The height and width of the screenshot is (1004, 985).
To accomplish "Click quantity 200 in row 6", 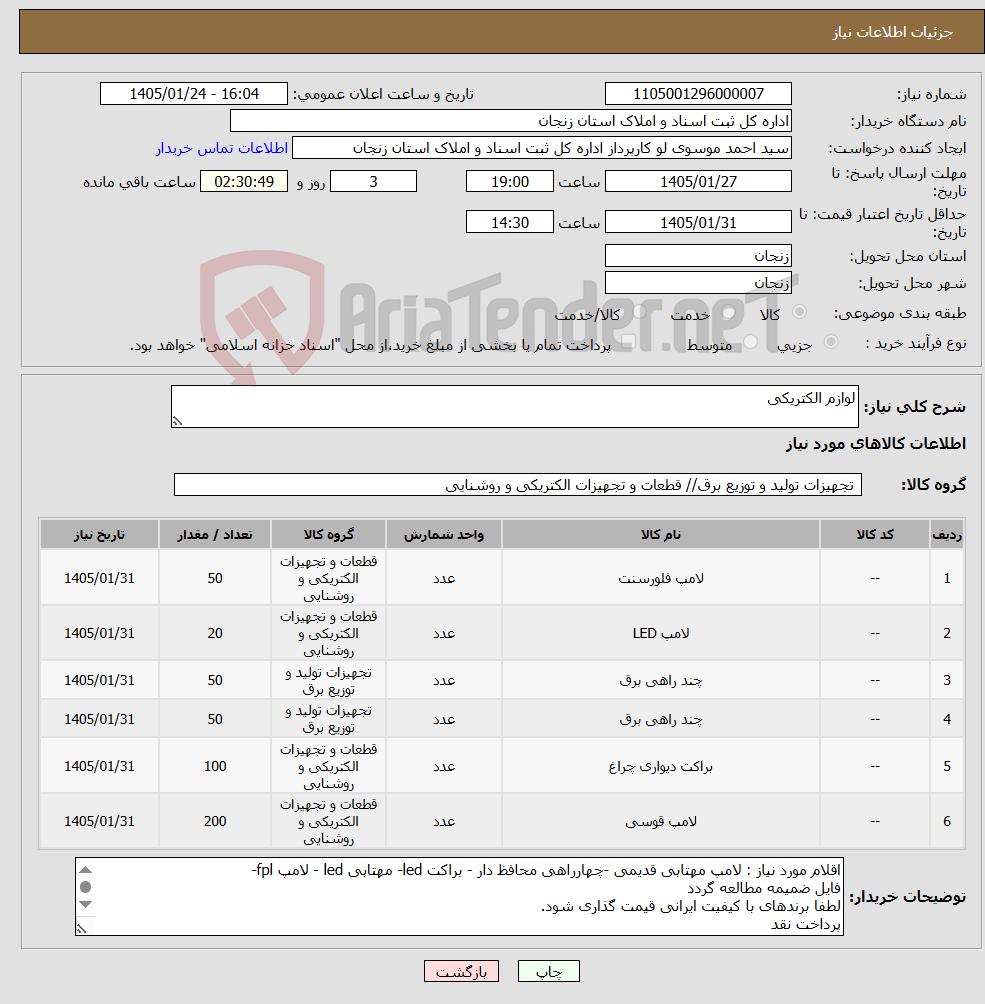I will click(215, 822).
